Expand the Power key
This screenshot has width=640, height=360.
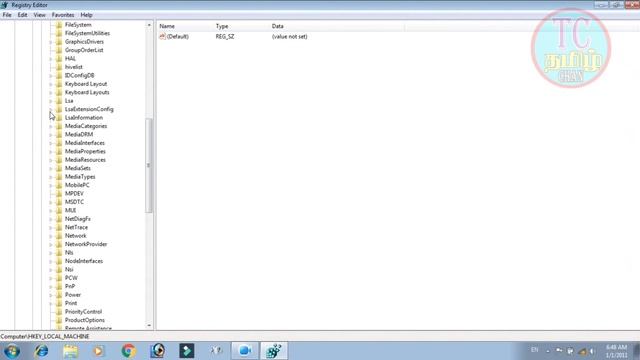[x=51, y=295]
